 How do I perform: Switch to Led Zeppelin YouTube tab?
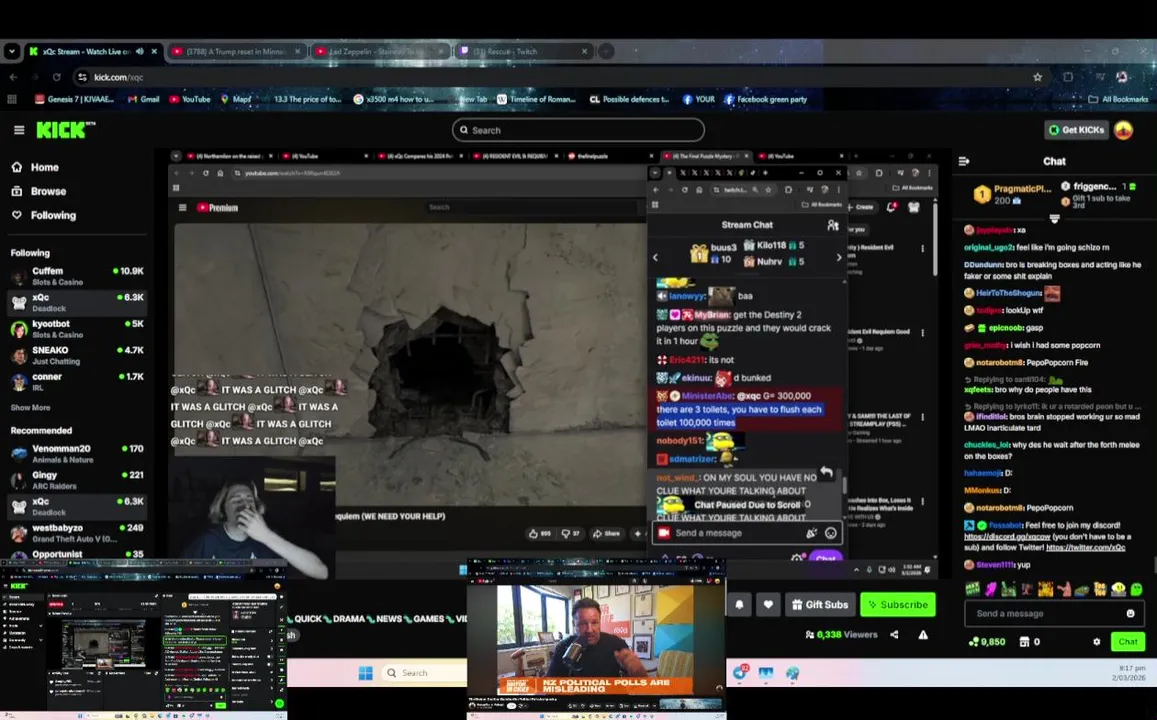[378, 52]
